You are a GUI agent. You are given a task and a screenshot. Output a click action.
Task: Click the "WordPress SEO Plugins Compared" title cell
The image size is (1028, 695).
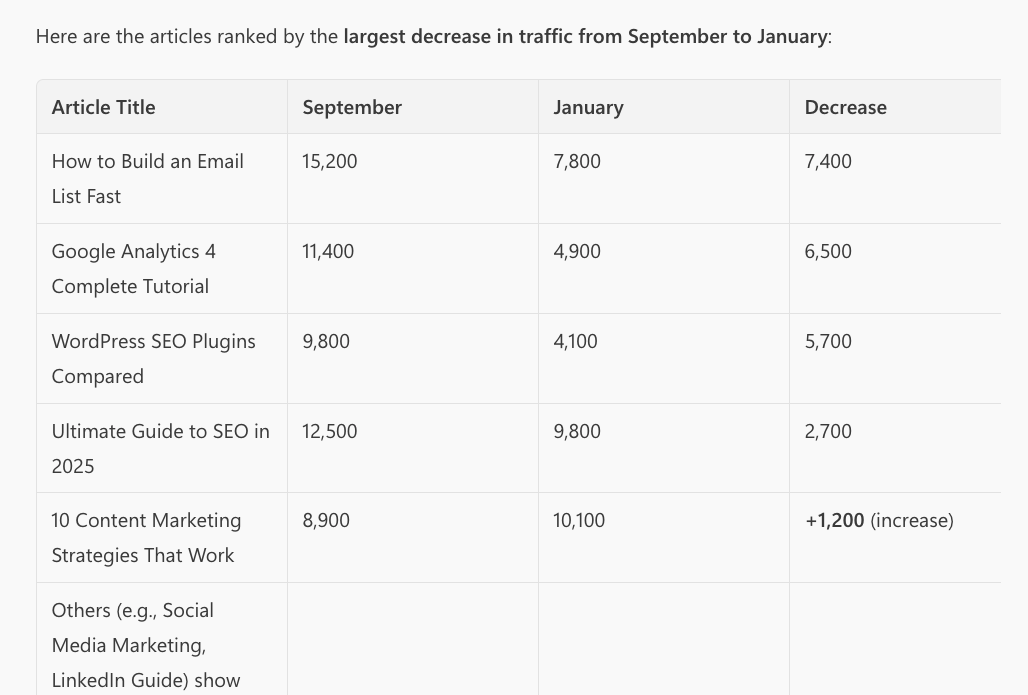[x=153, y=359]
